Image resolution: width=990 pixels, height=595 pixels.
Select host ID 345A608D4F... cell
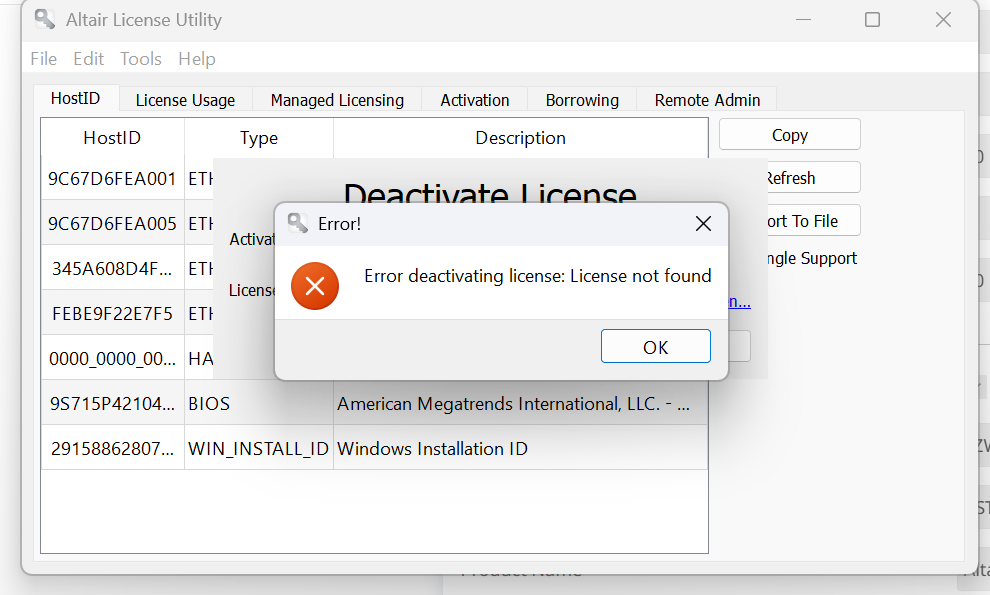pyautogui.click(x=112, y=268)
